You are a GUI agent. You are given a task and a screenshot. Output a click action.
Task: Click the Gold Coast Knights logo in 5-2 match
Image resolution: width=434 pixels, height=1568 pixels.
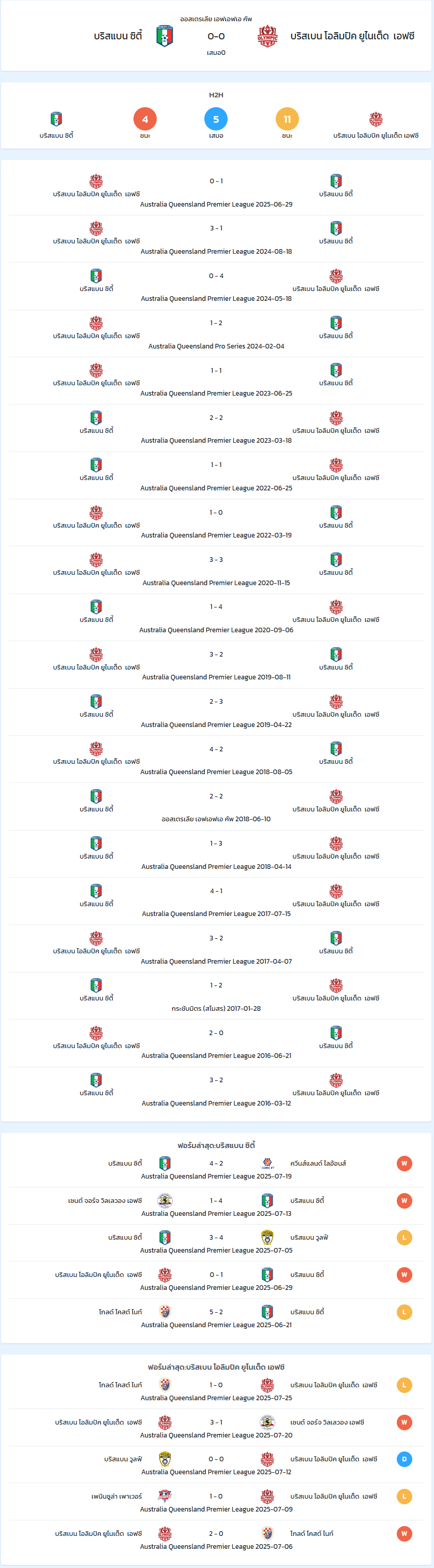164,1312
